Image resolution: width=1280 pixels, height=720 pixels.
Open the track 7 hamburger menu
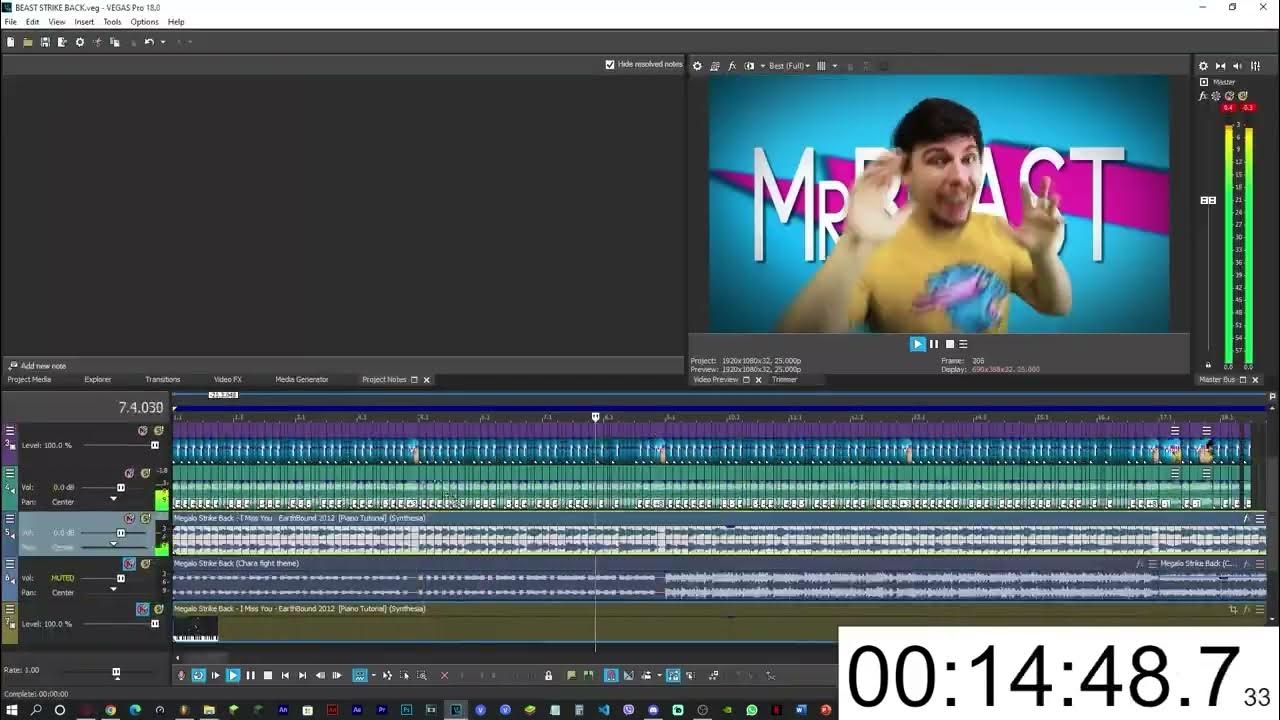tap(10, 609)
